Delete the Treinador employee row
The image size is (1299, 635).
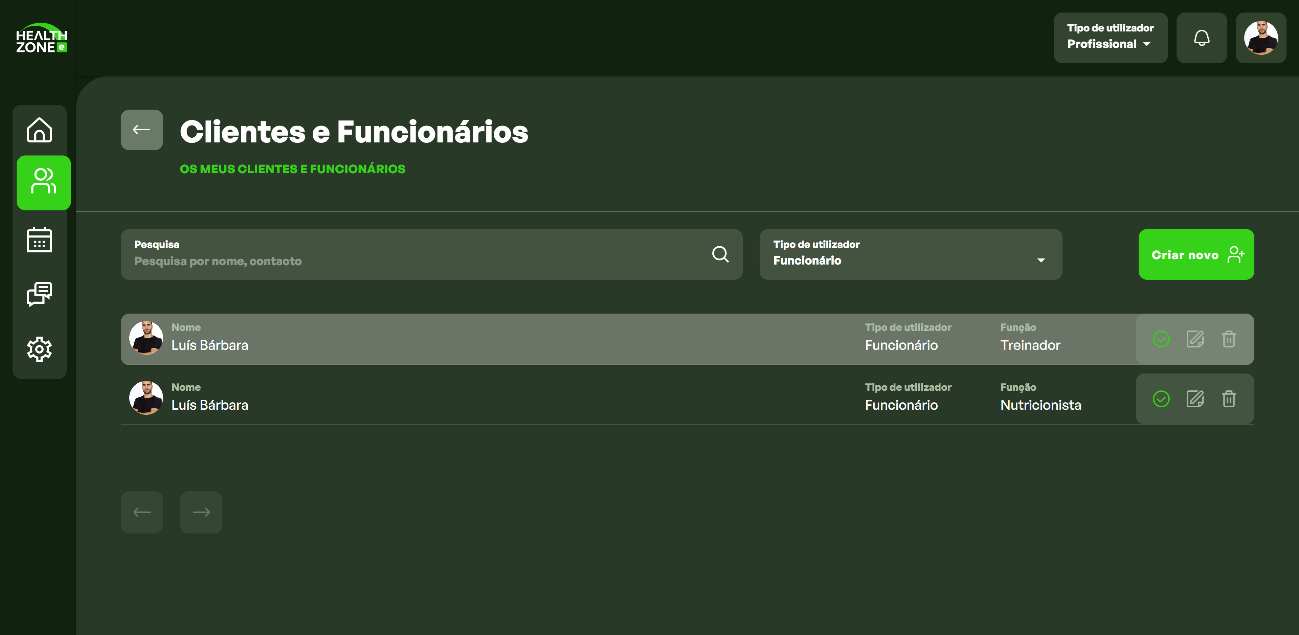(x=1229, y=339)
